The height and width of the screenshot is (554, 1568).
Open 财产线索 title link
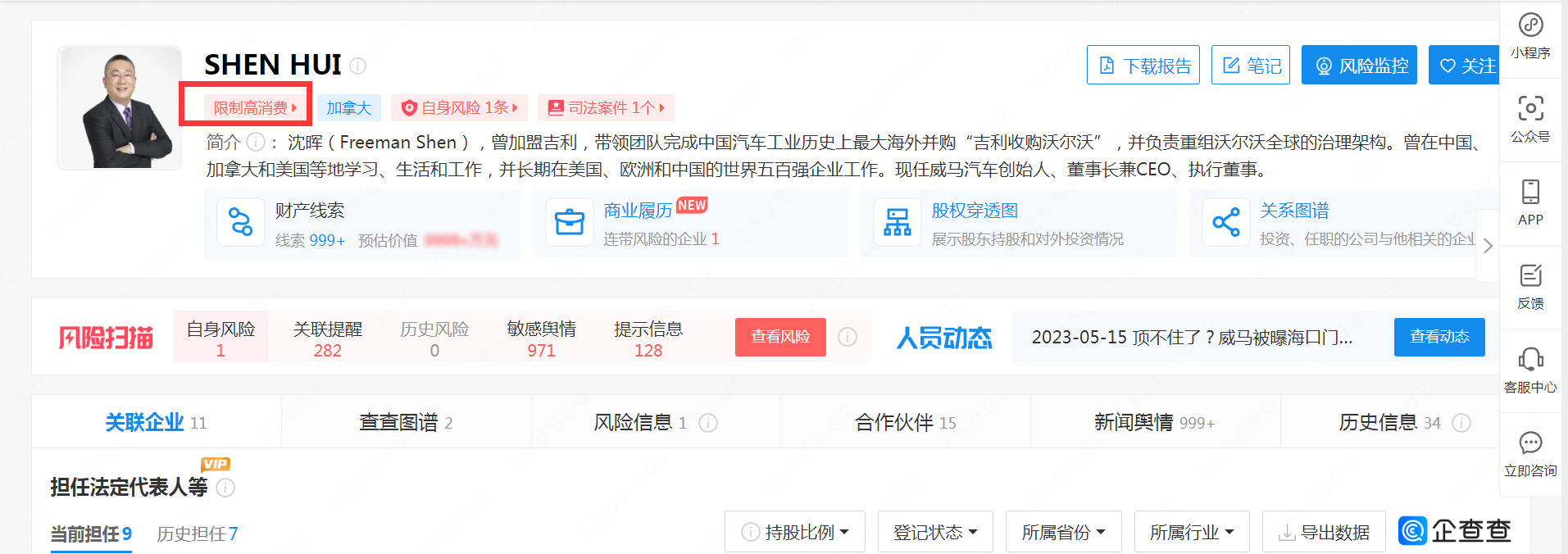click(309, 211)
